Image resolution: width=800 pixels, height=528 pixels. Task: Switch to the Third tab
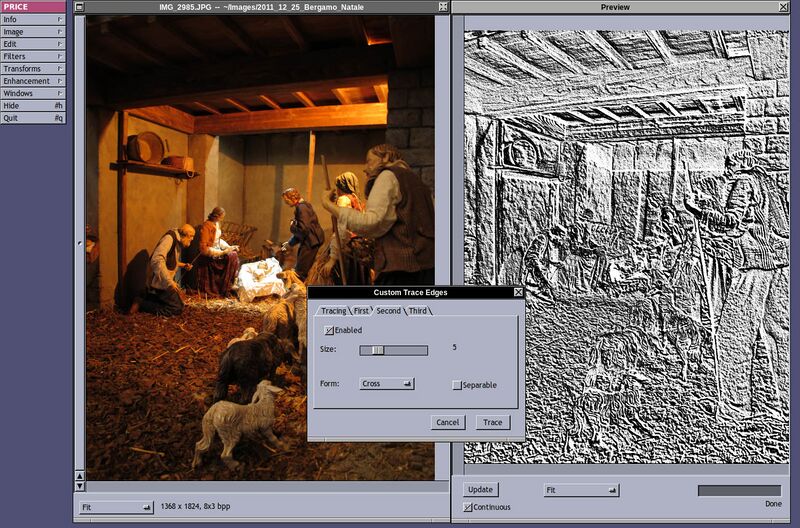click(x=418, y=311)
